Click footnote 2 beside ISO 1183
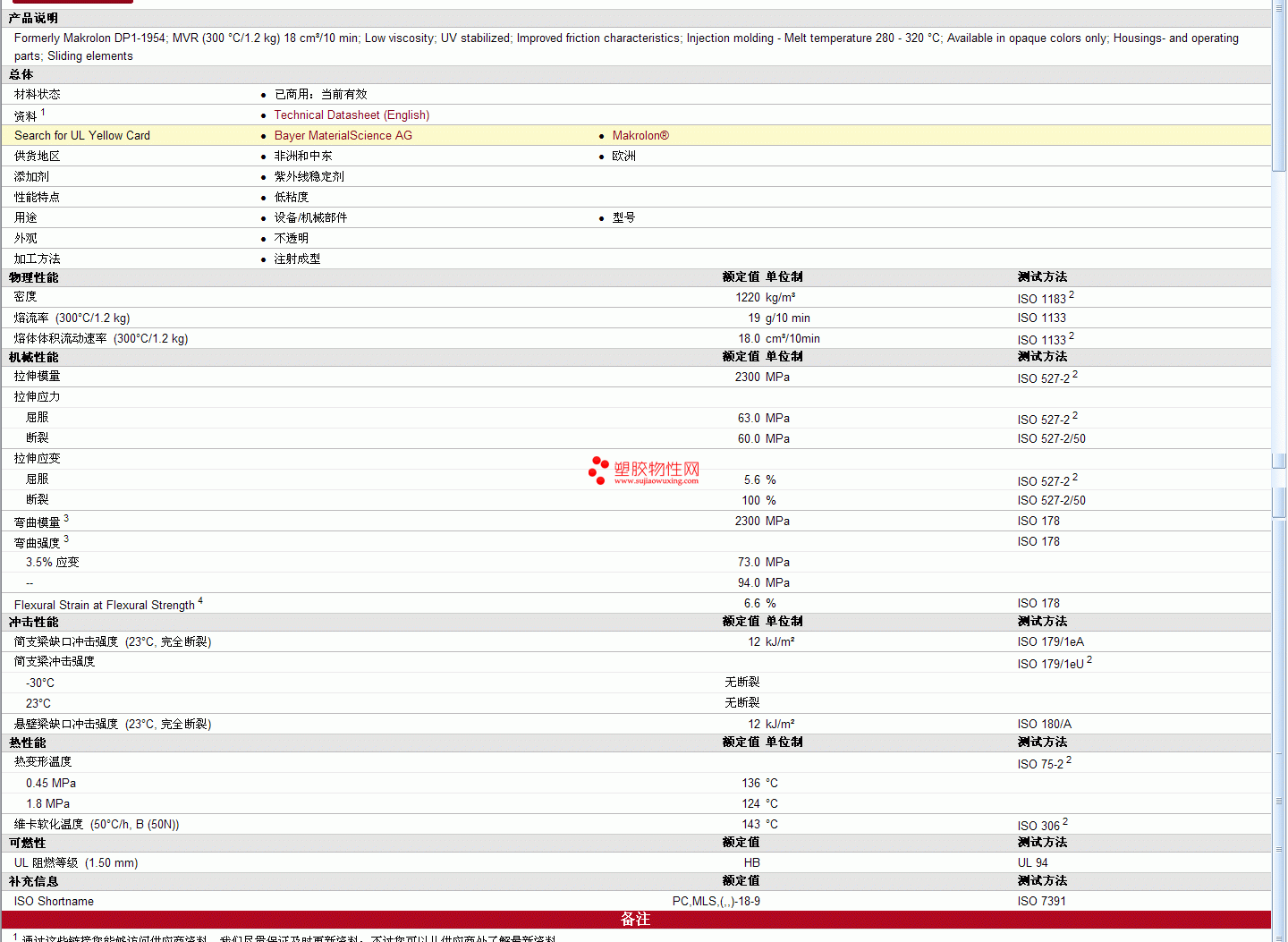The image size is (1288, 942). pos(1072,294)
